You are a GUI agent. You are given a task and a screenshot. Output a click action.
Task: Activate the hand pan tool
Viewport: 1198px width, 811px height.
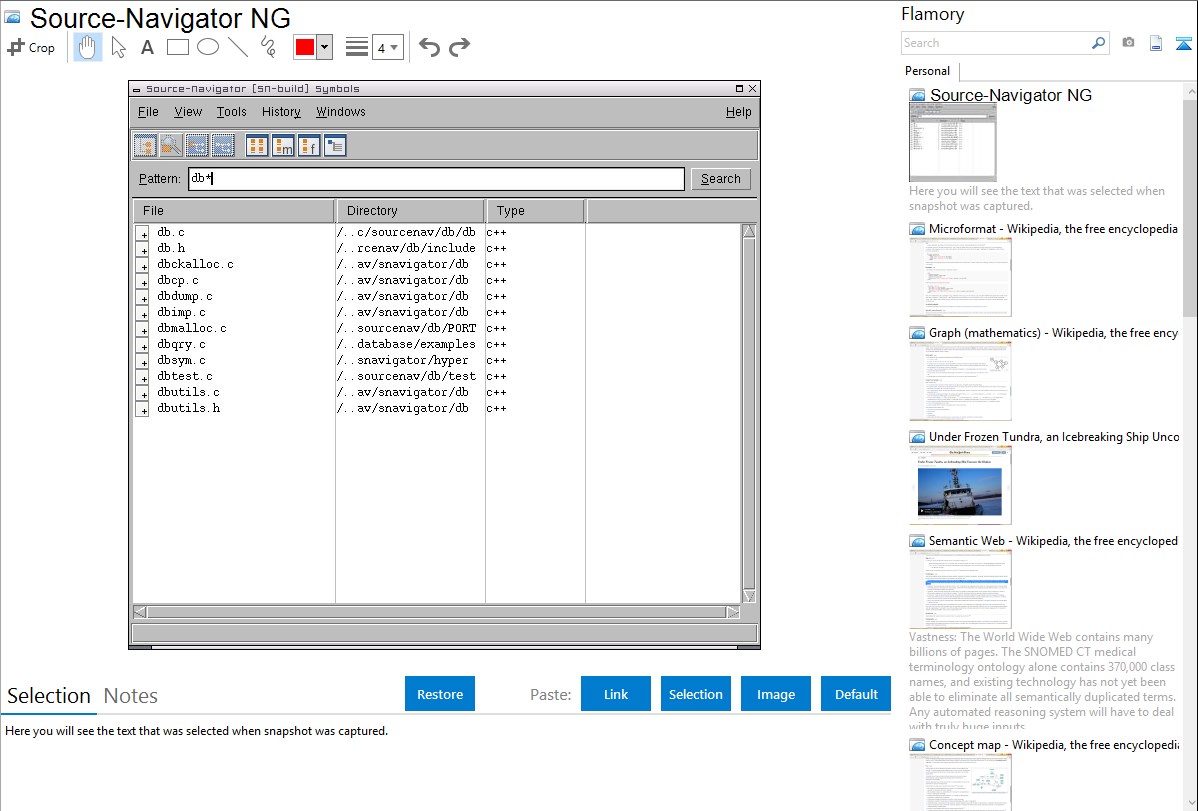[88, 47]
